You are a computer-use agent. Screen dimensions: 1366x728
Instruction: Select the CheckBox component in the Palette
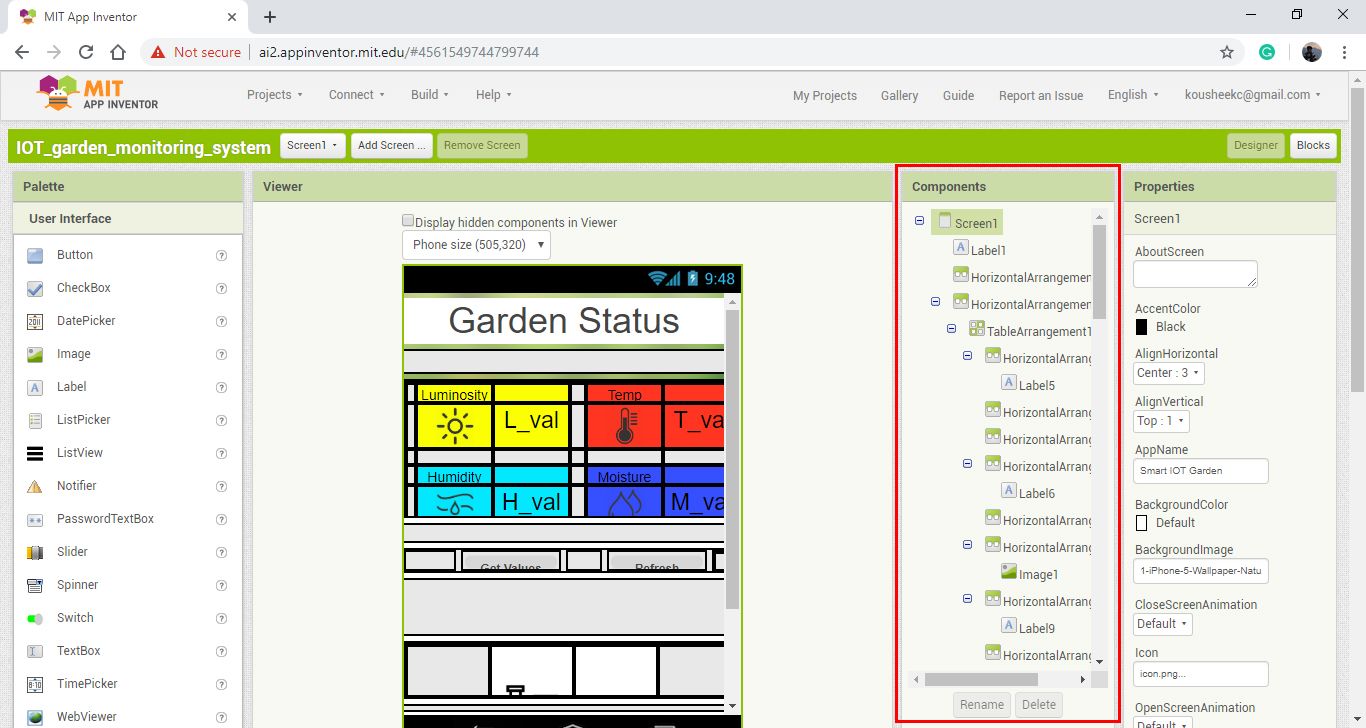click(82, 287)
